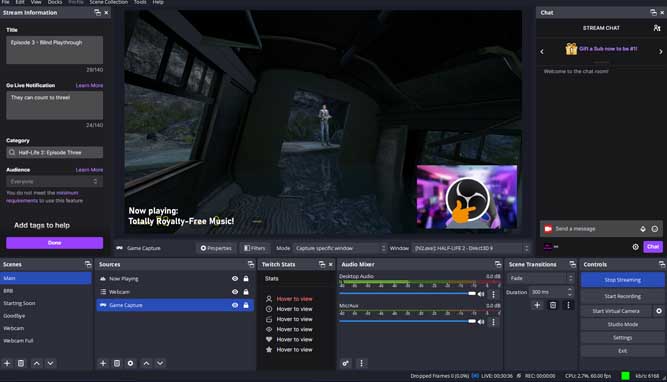Open the audio mixer advanced settings gear
Viewport: 667px width, 382px height.
(x=345, y=363)
